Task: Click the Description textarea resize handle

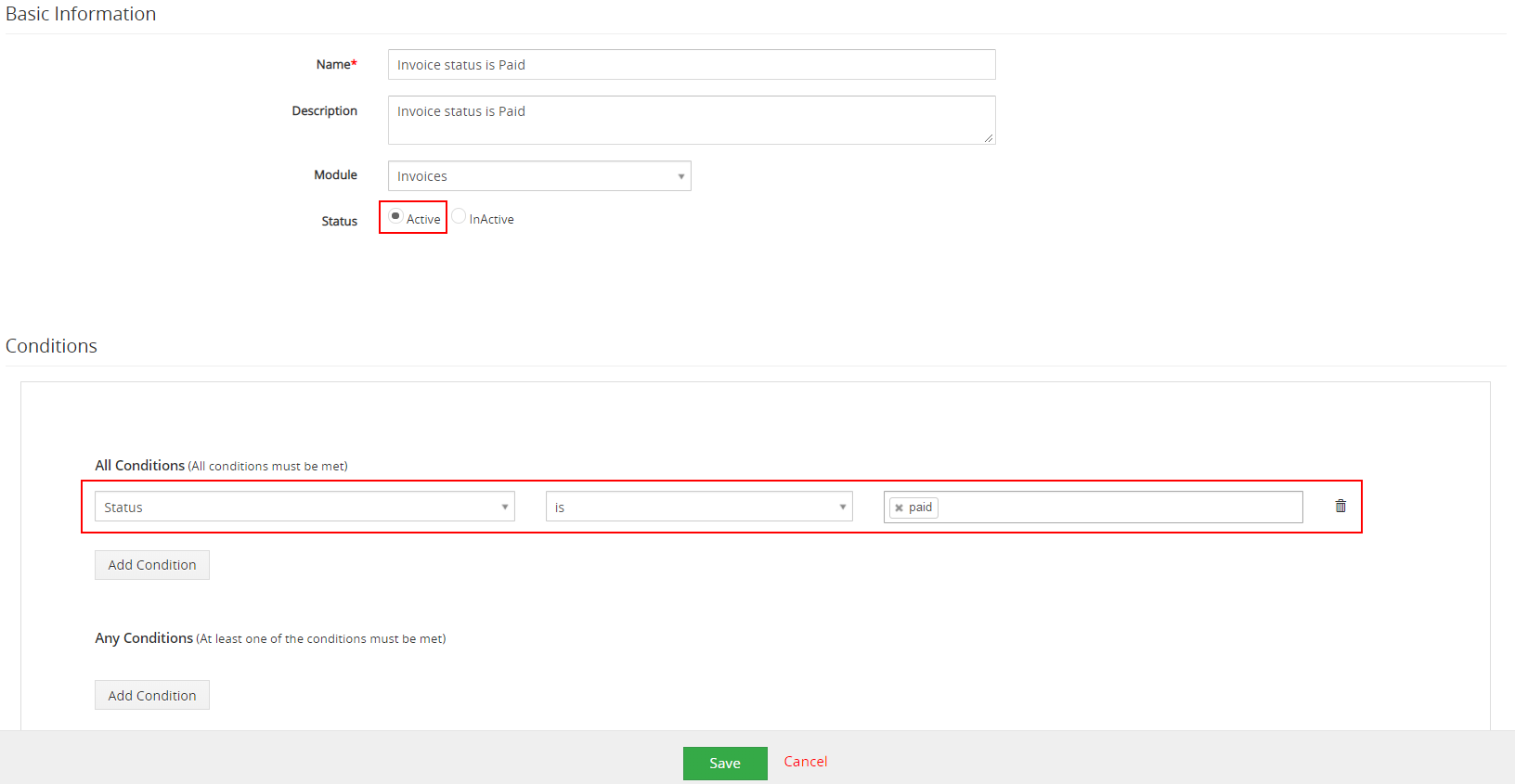Action: (x=989, y=138)
